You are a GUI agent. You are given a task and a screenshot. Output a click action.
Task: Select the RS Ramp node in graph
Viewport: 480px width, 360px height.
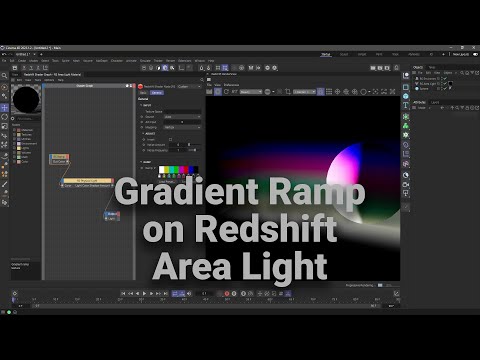click(x=59, y=159)
